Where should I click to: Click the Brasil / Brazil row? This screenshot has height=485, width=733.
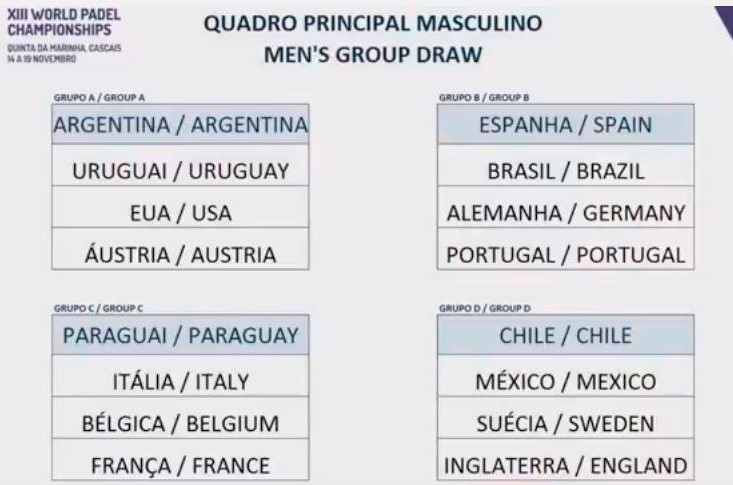click(x=566, y=165)
